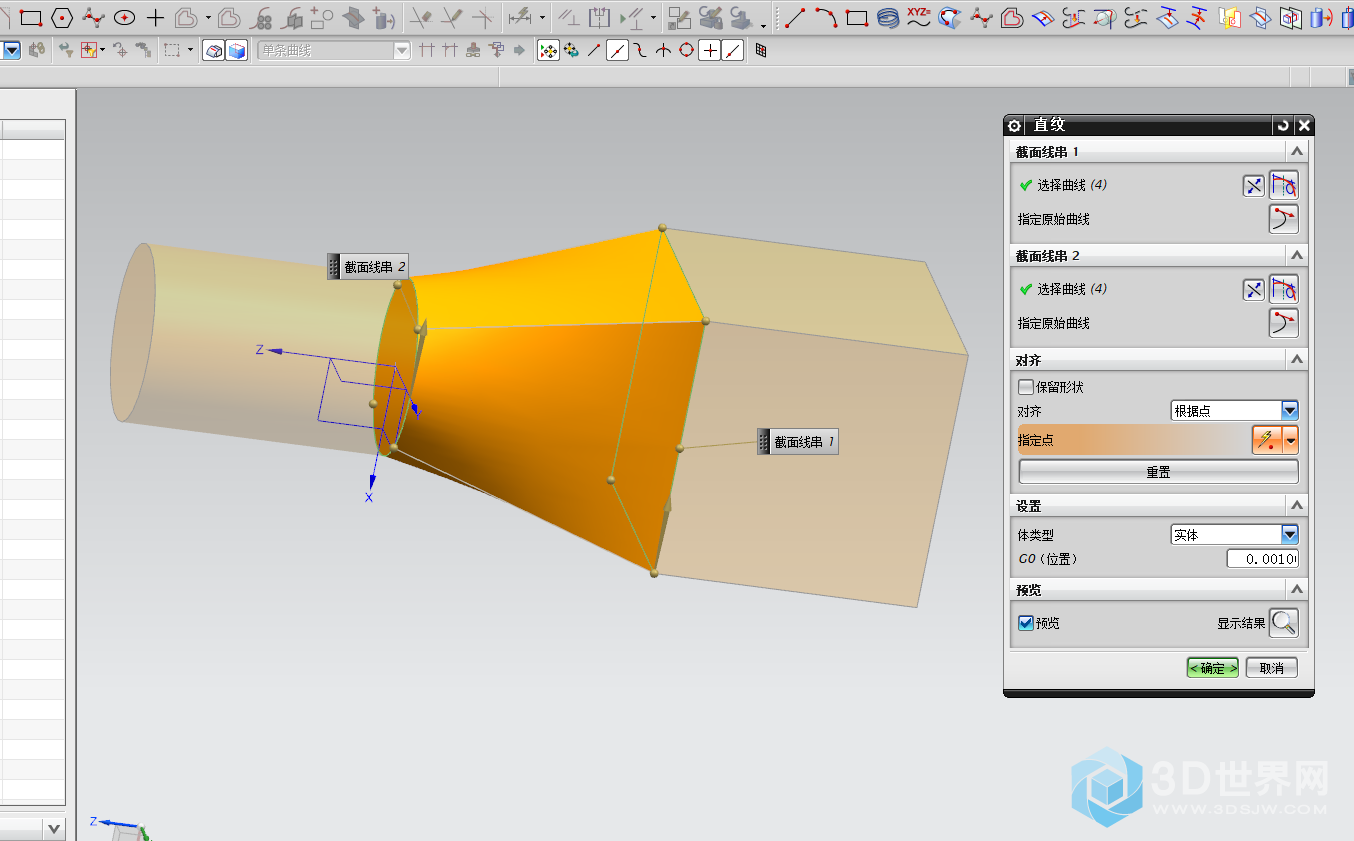Click the grid pattern icon
This screenshot has width=1354, height=841.
[x=761, y=50]
